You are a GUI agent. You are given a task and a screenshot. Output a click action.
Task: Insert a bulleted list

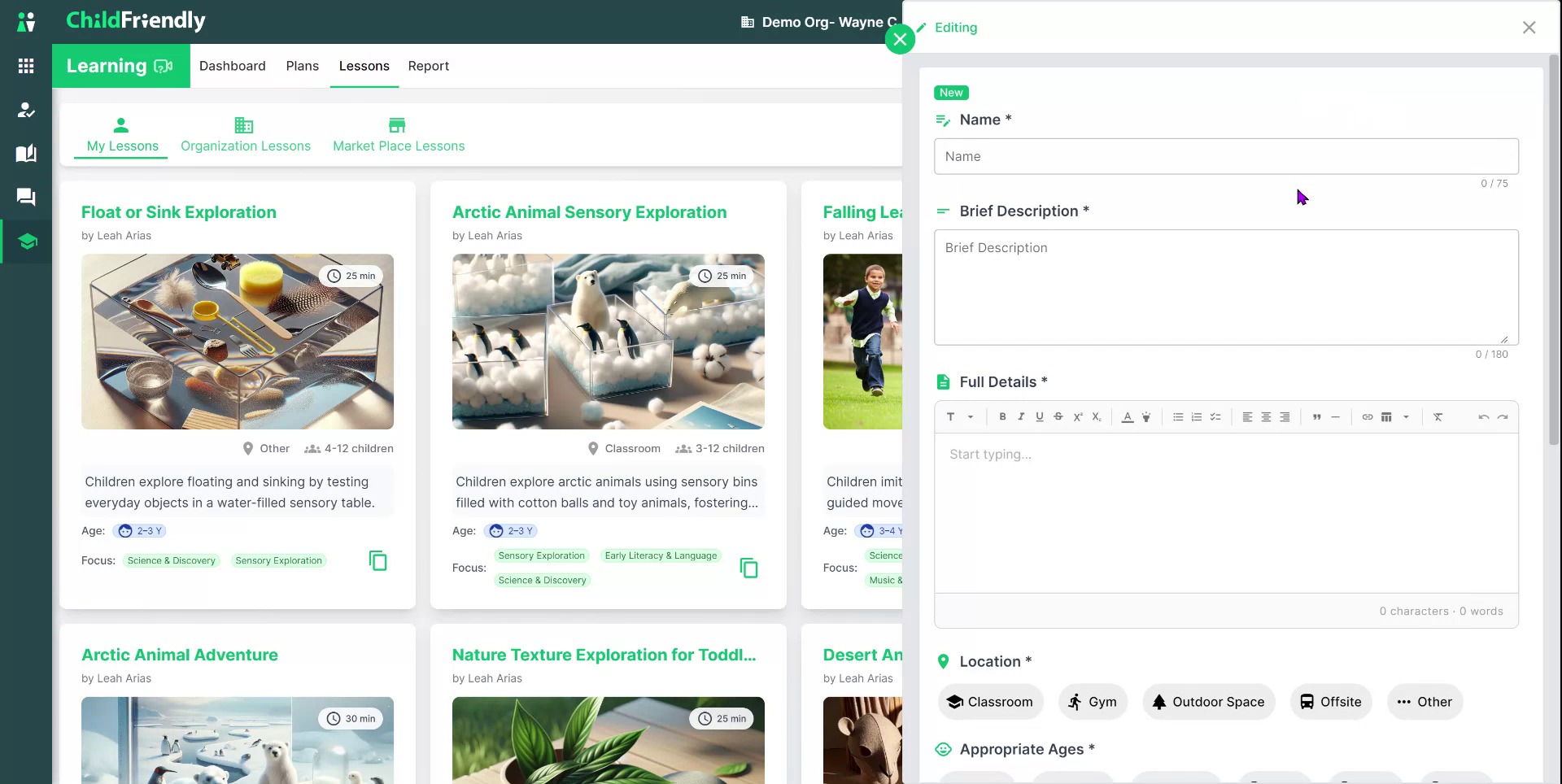tap(1178, 417)
